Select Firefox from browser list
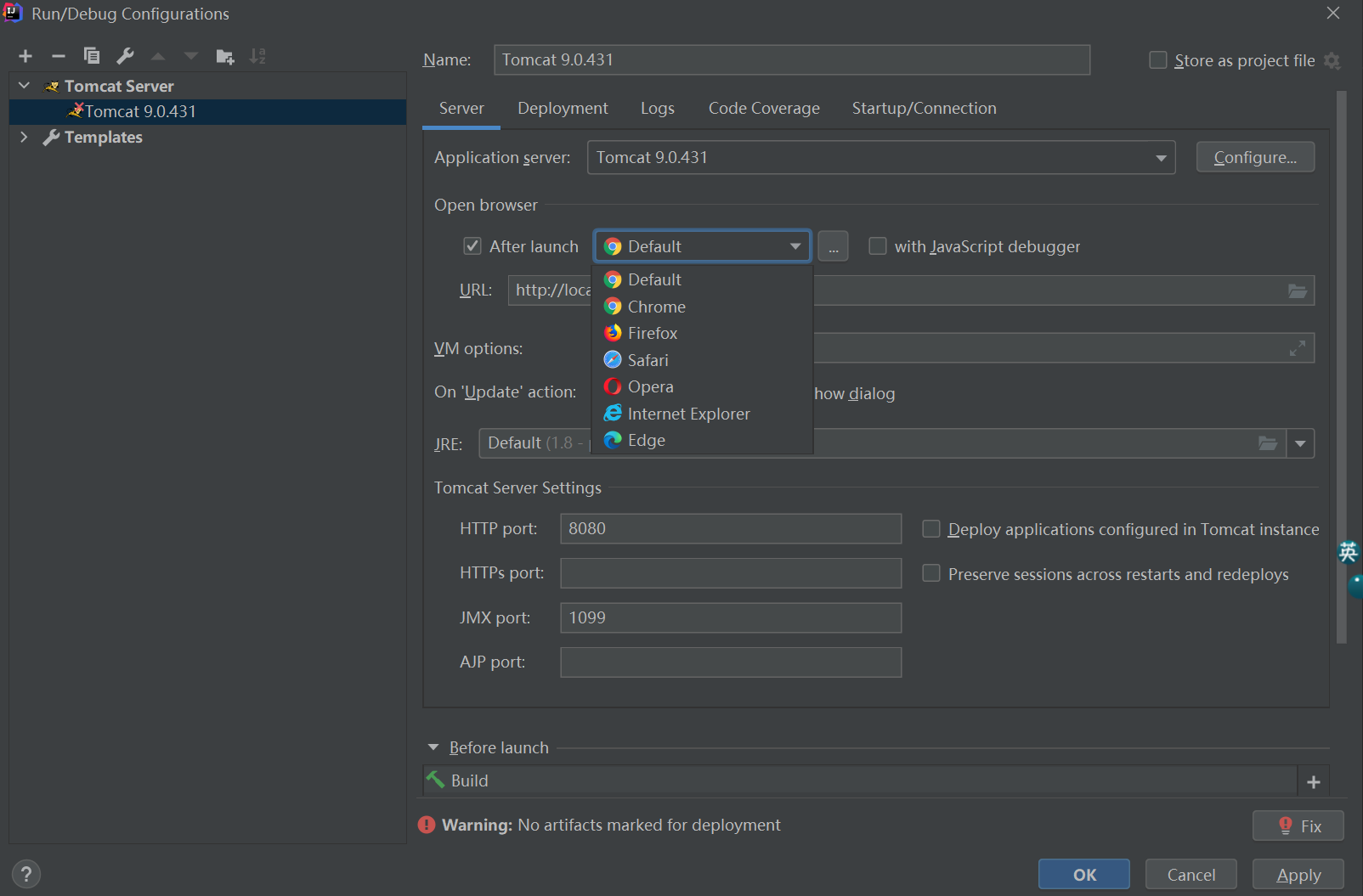 pos(702,333)
